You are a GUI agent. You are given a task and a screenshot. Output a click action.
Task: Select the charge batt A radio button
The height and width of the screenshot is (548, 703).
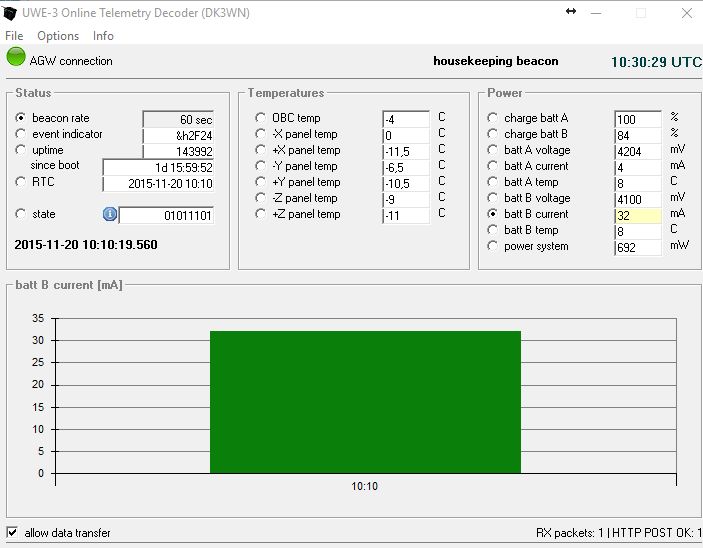pyautogui.click(x=492, y=117)
